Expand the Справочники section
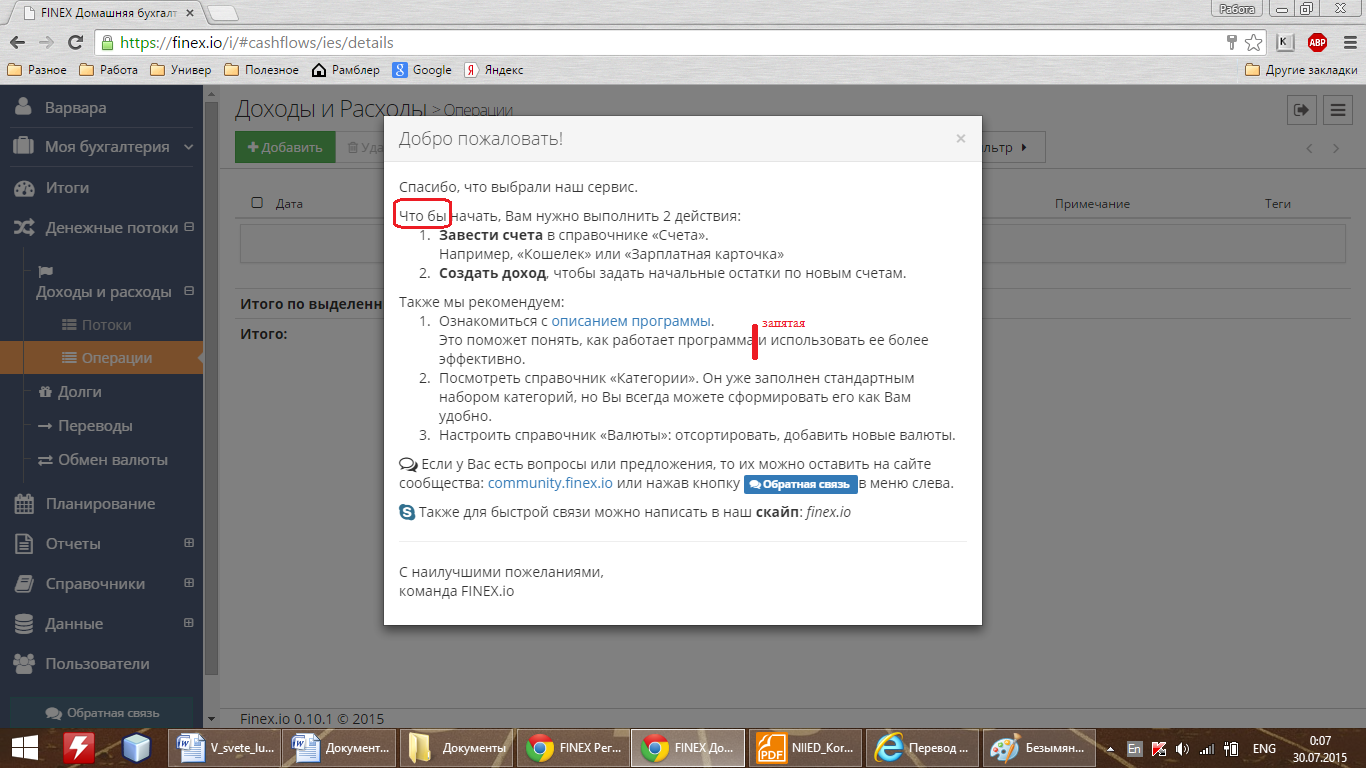The width and height of the screenshot is (1366, 768). tap(188, 583)
